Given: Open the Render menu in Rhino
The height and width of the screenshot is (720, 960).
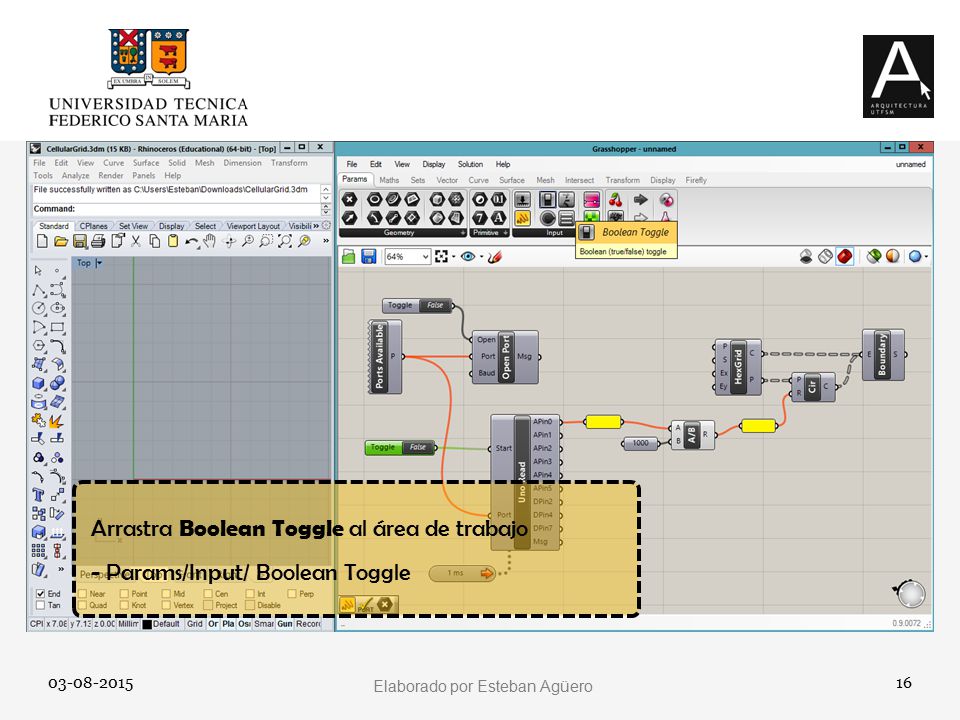Looking at the screenshot, I should (x=111, y=175).
